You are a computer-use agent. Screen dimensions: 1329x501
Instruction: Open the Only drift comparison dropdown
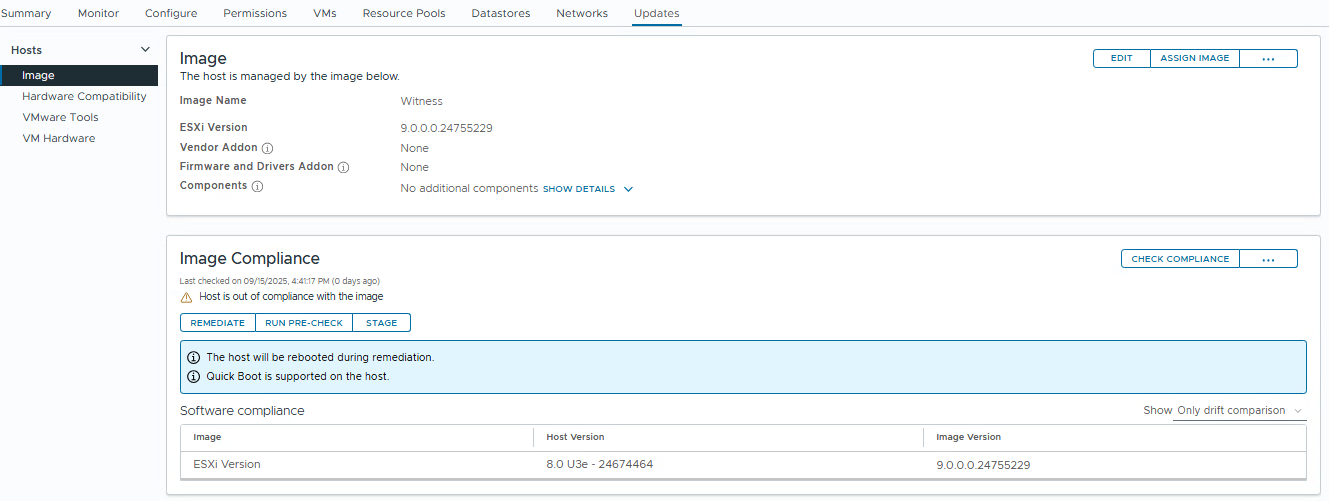pos(1239,411)
